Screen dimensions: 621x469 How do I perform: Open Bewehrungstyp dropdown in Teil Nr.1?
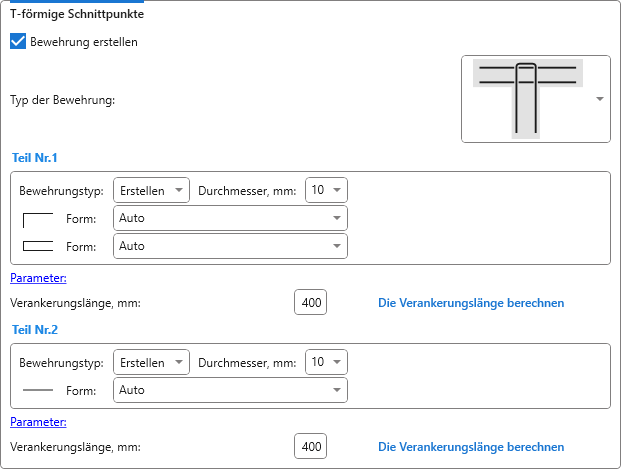(x=151, y=190)
